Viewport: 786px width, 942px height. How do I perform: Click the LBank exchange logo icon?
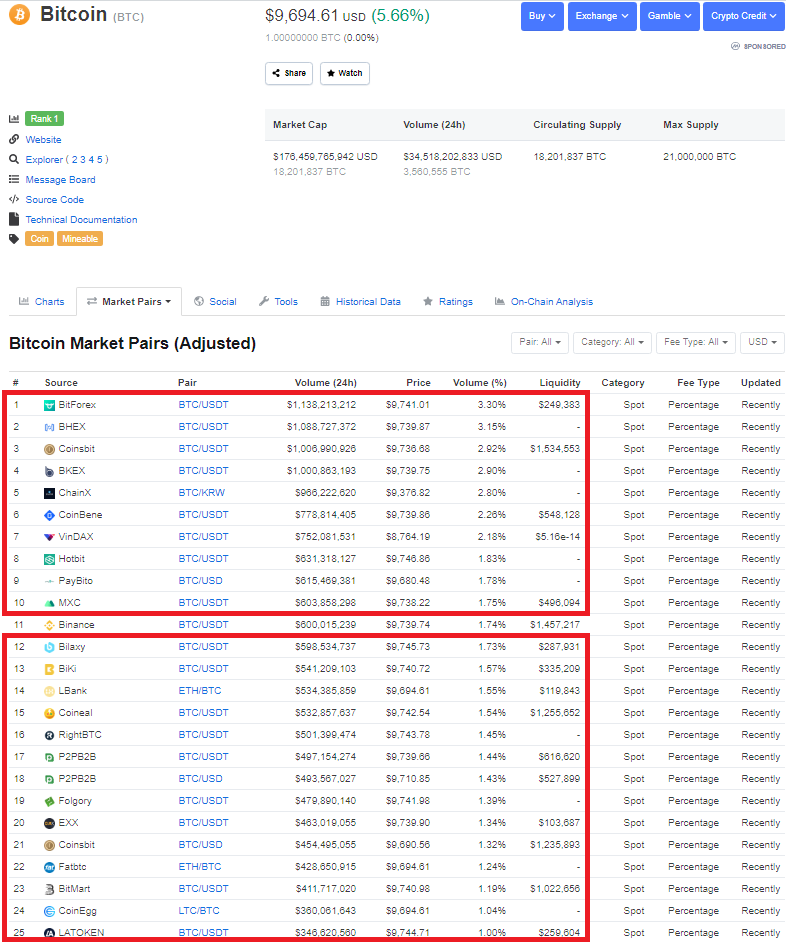coord(49,691)
